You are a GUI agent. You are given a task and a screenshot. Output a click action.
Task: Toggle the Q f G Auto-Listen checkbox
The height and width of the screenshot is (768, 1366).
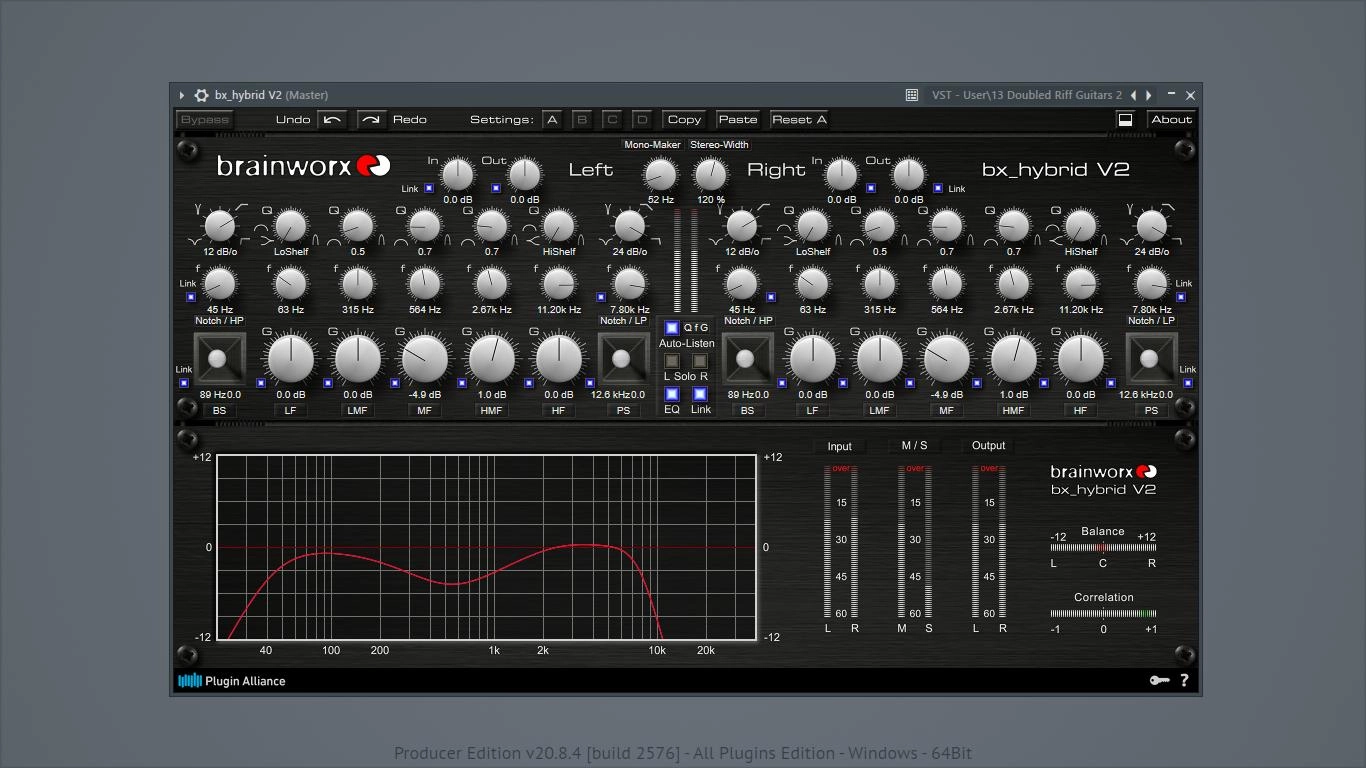[672, 327]
